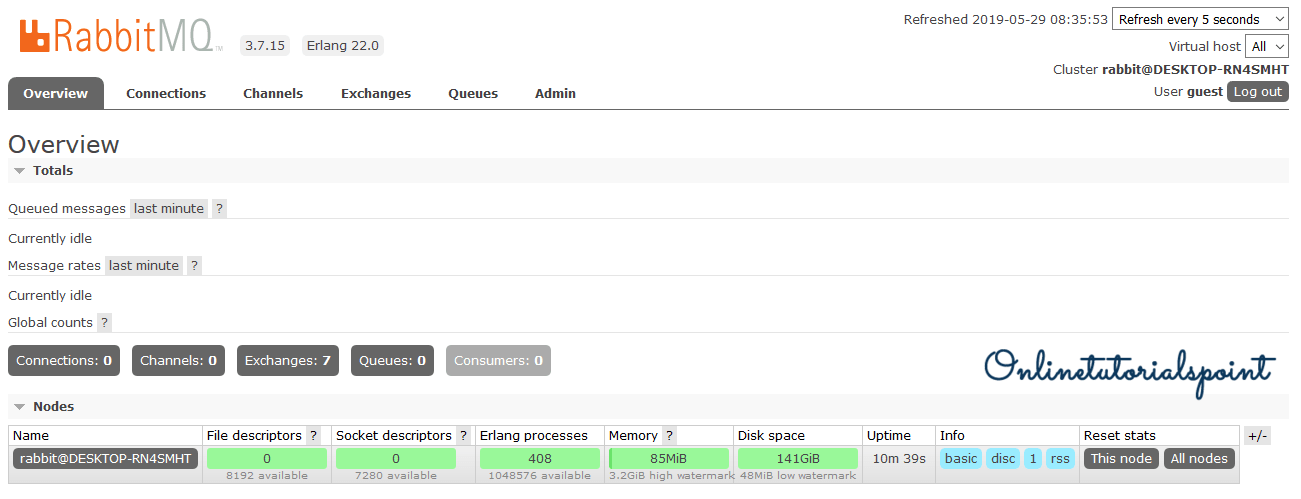Open the refresh interval dropdown

(1200, 19)
